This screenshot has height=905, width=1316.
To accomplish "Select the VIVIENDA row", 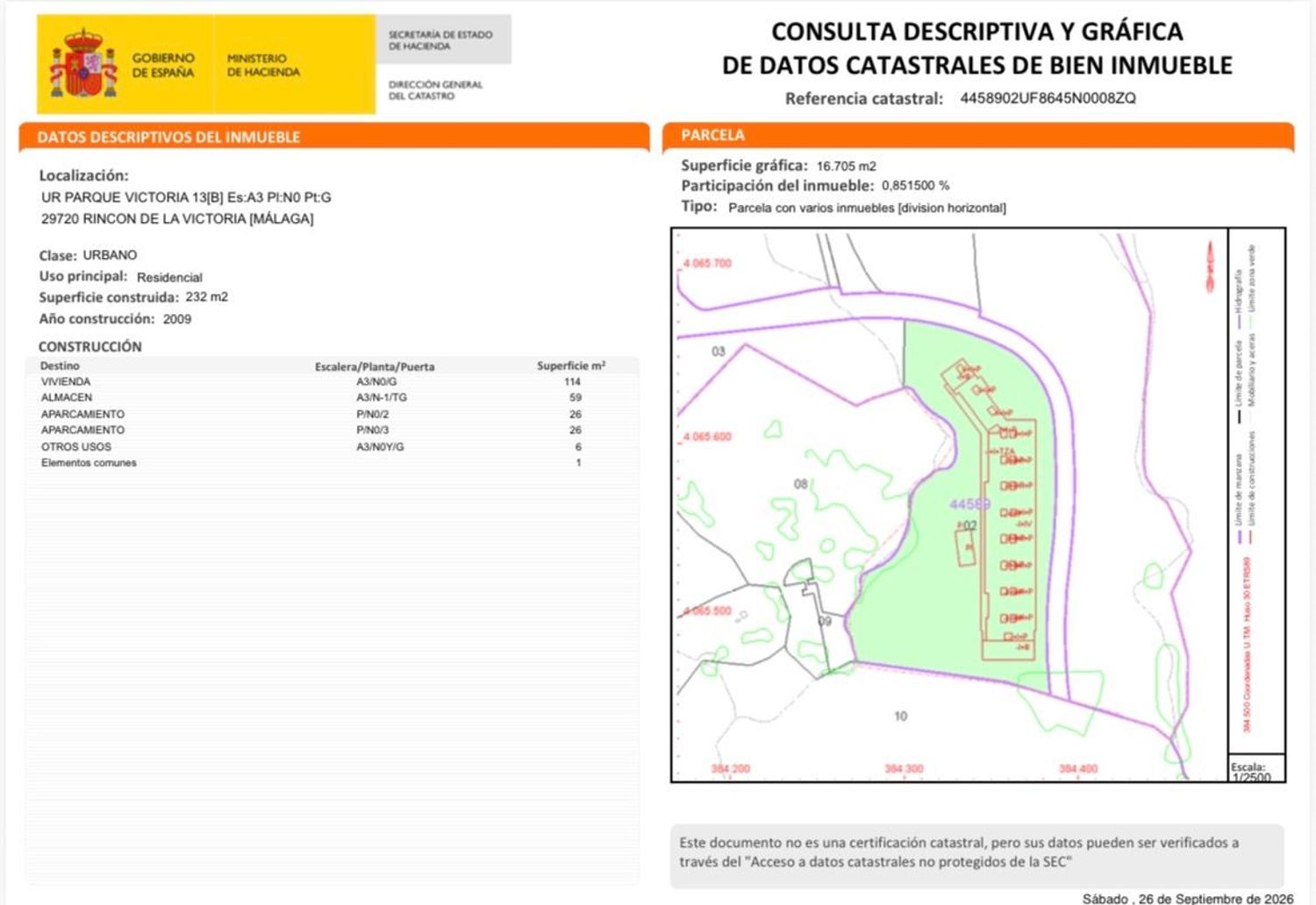I will (333, 381).
